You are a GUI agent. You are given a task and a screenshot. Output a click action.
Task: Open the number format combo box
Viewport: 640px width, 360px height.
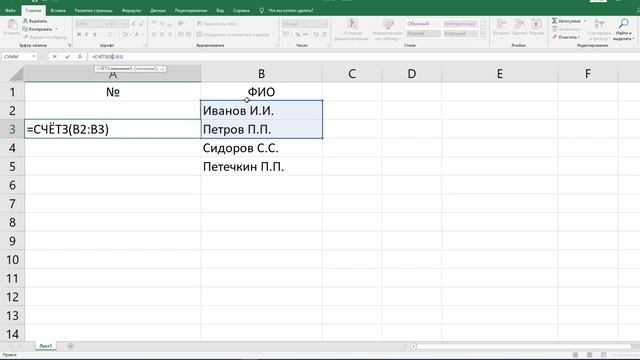(x=304, y=24)
